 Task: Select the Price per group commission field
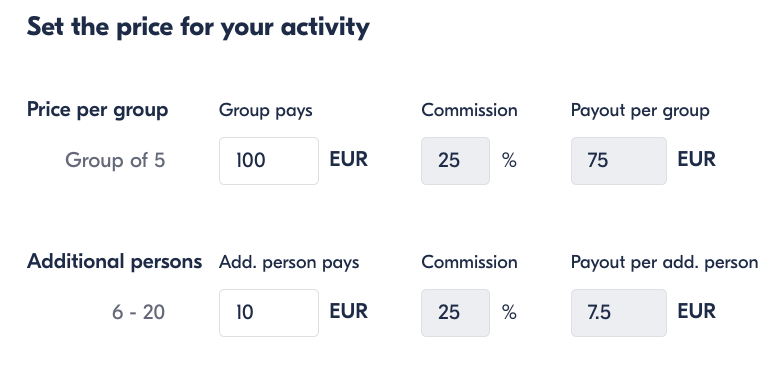pyautogui.click(x=456, y=161)
